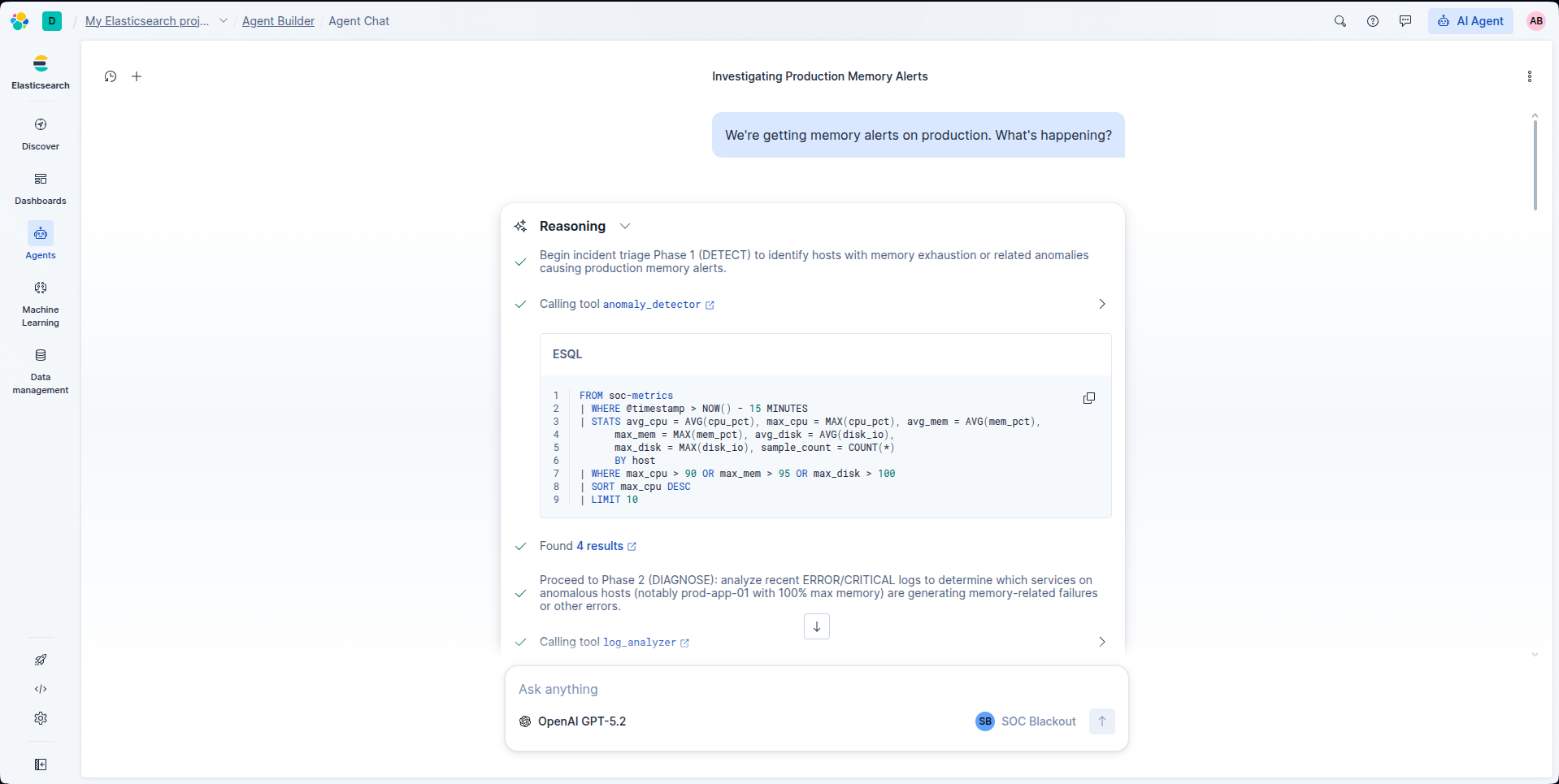The height and width of the screenshot is (784, 1559).
Task: Collapse the side navigation panel
Action: (x=41, y=765)
